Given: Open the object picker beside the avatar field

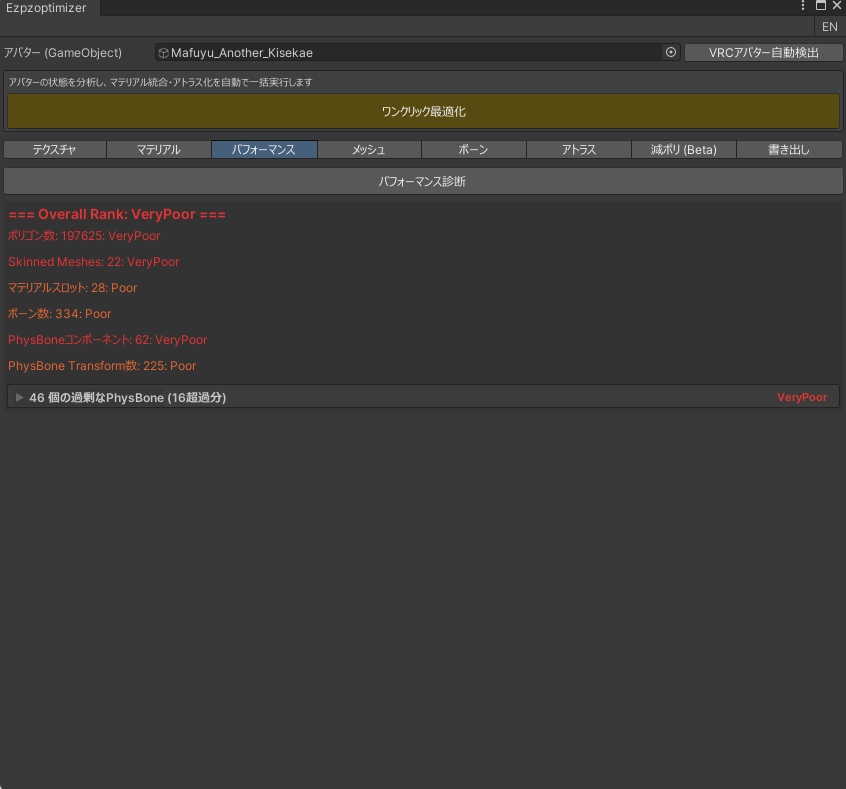Looking at the screenshot, I should click(x=669, y=52).
